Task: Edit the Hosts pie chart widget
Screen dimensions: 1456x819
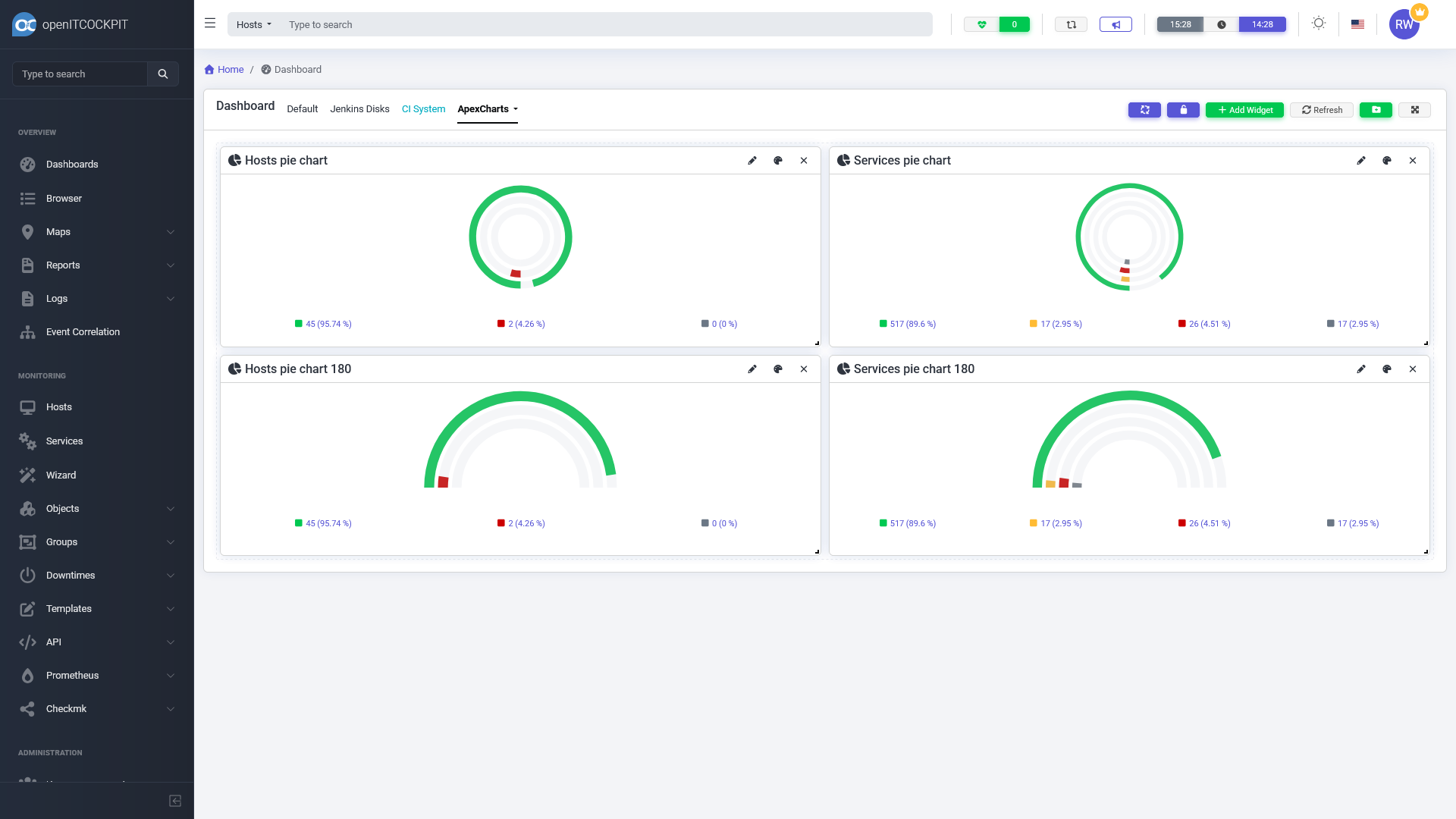Action: [752, 161]
